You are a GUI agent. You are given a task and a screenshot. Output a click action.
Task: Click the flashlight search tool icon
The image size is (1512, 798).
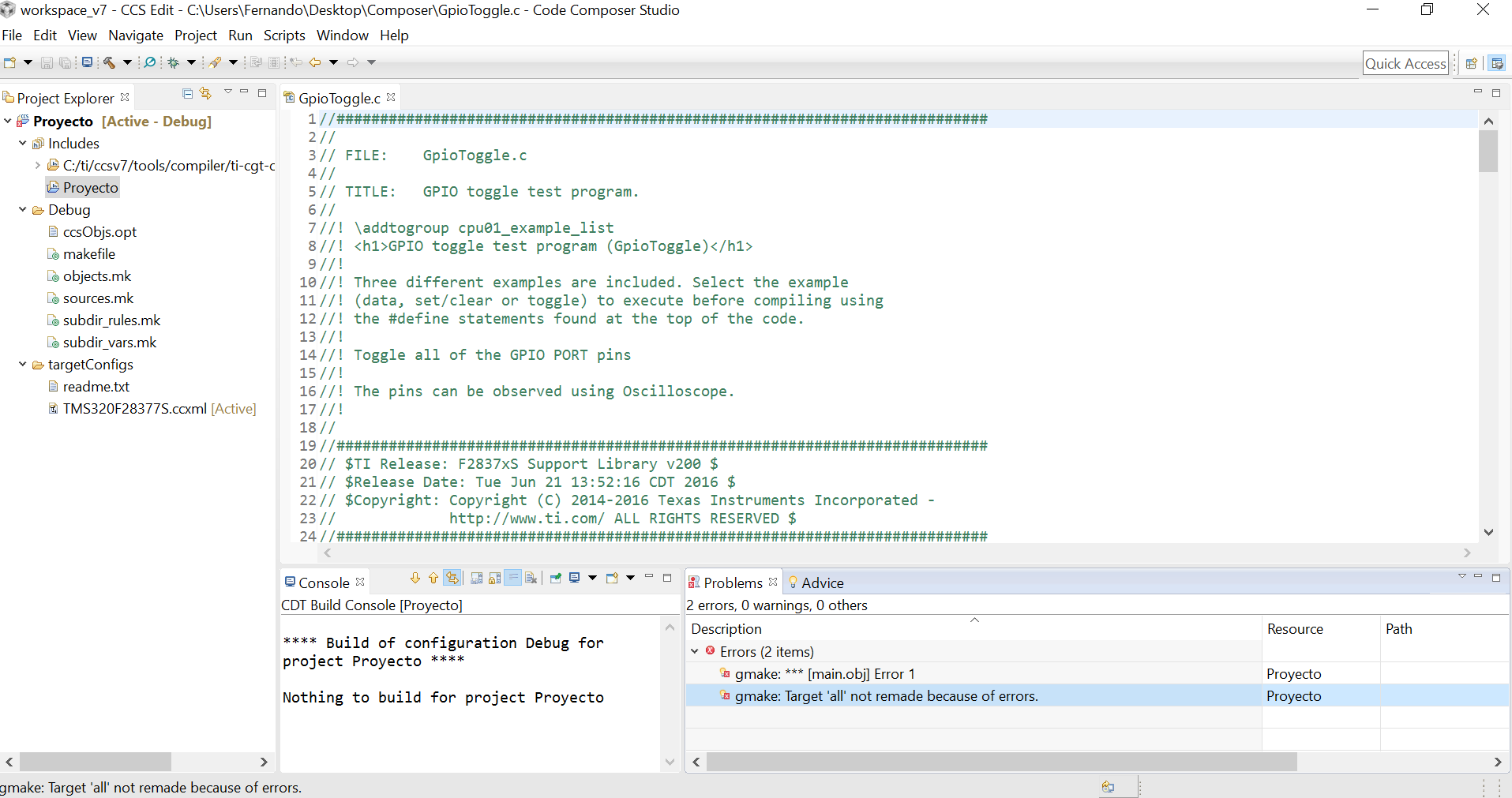(x=215, y=62)
